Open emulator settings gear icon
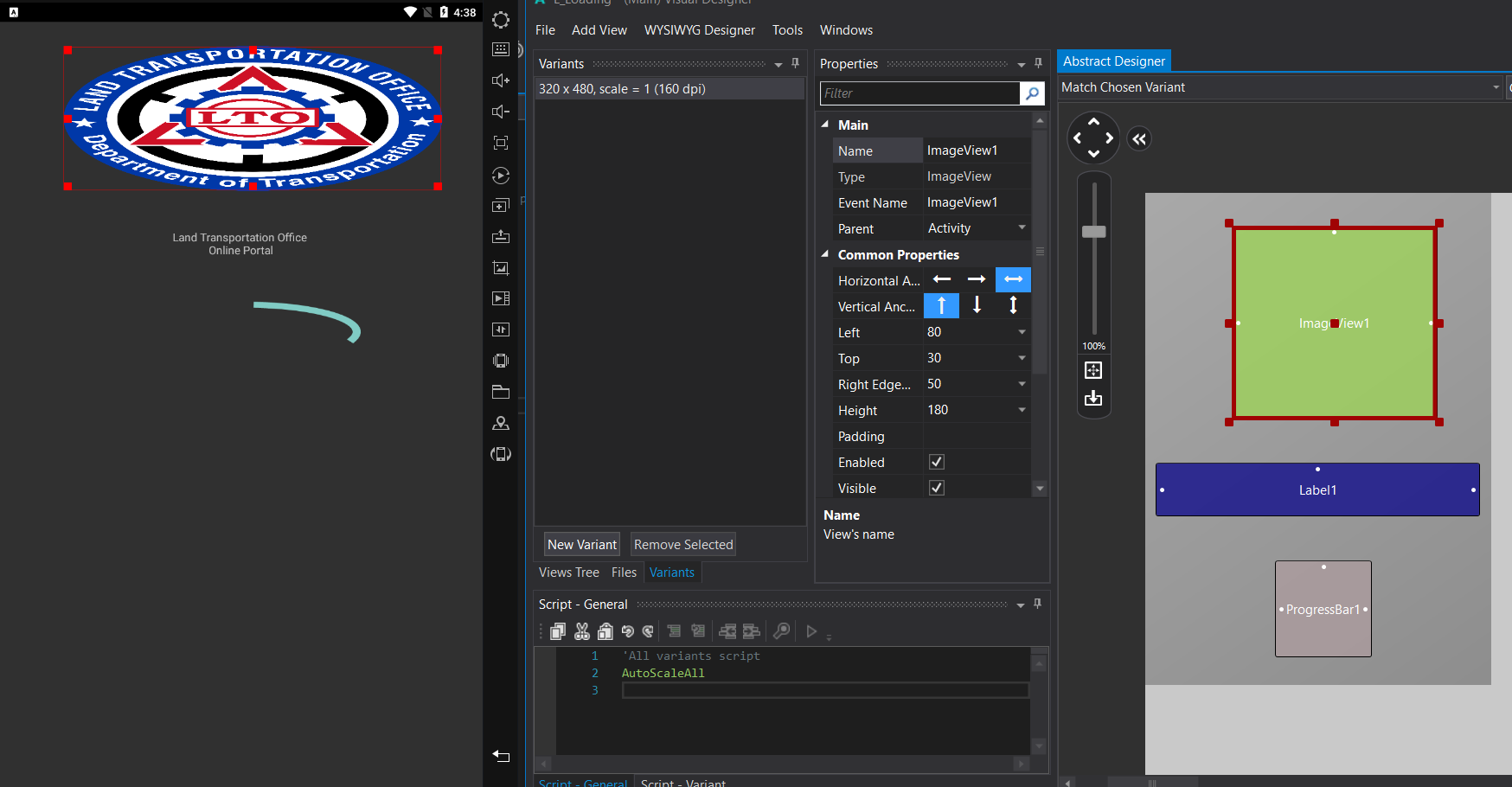Screen dimensions: 1512x787 point(501,20)
